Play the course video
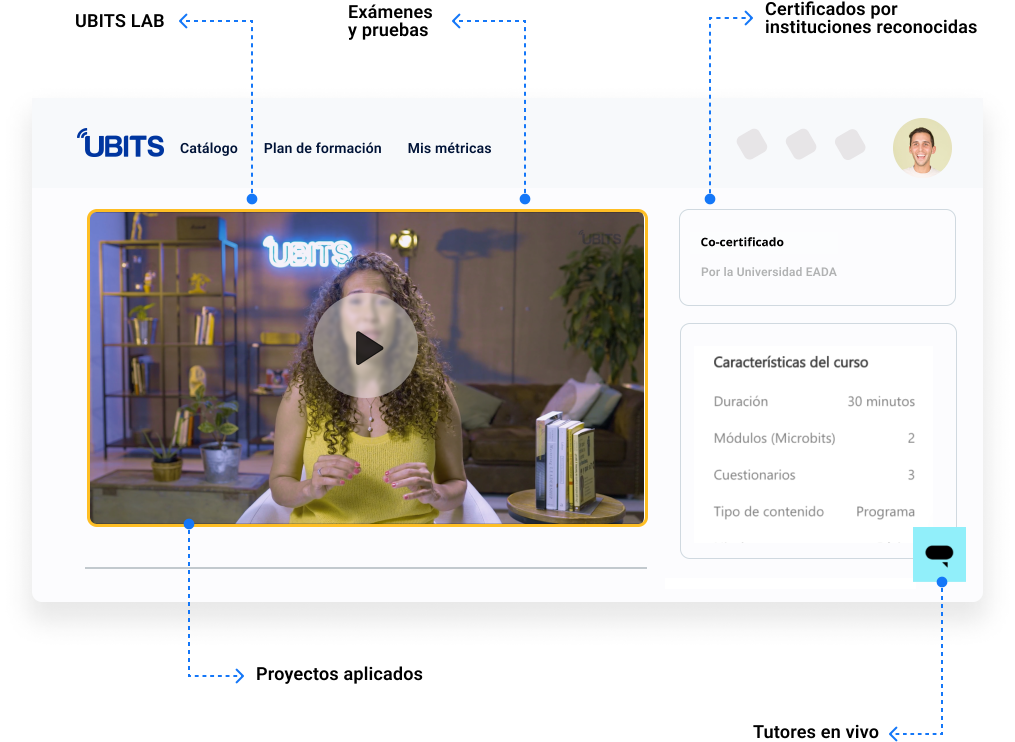 (366, 346)
